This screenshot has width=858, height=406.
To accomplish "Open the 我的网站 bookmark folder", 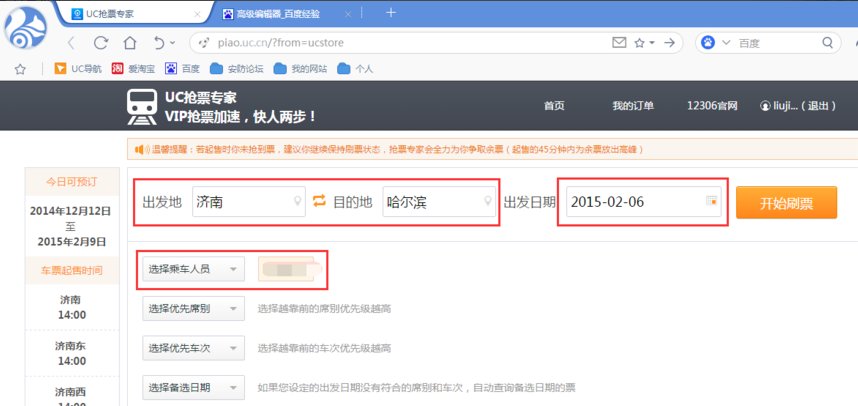I will [x=300, y=69].
